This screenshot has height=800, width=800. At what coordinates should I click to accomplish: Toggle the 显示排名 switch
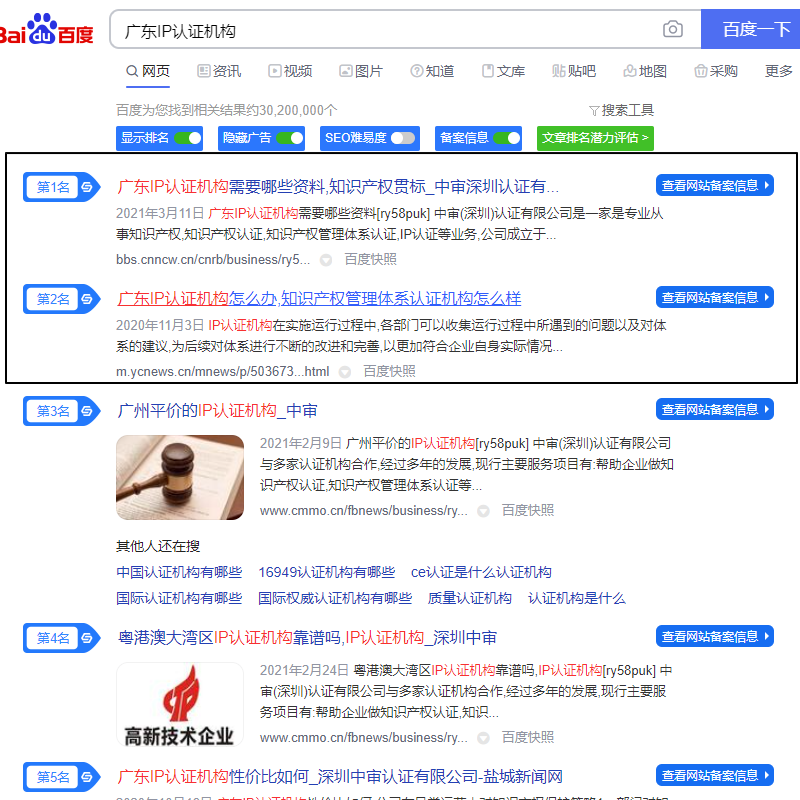[x=188, y=138]
